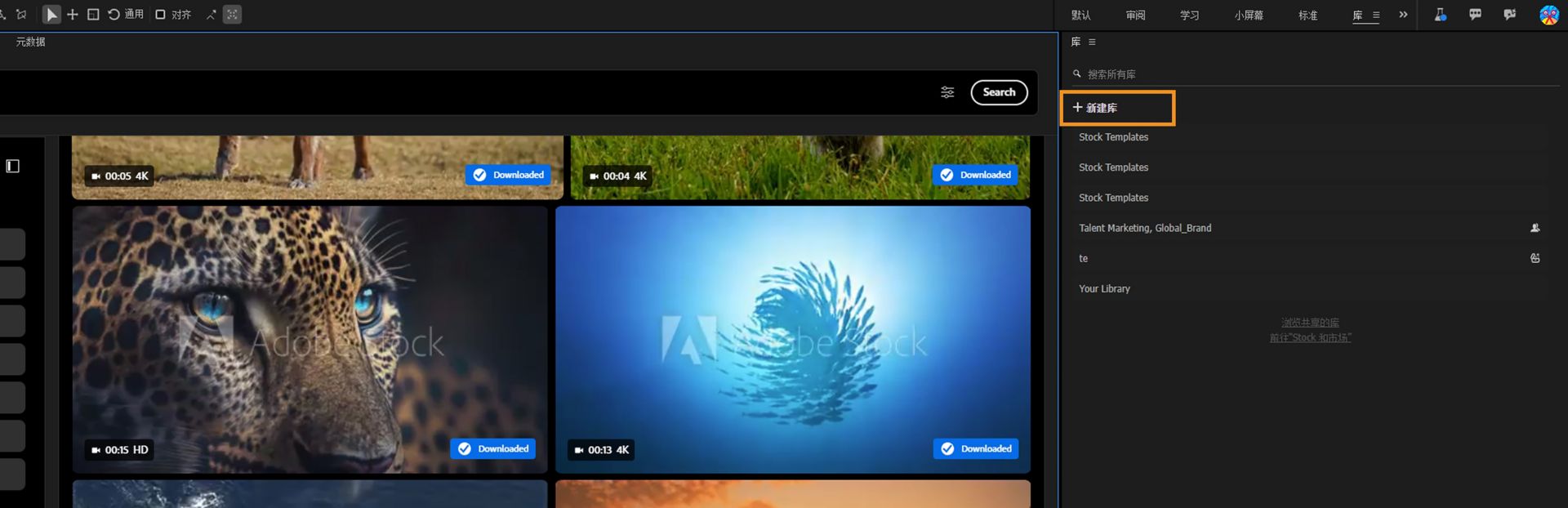Open the user profile avatar

click(1548, 15)
